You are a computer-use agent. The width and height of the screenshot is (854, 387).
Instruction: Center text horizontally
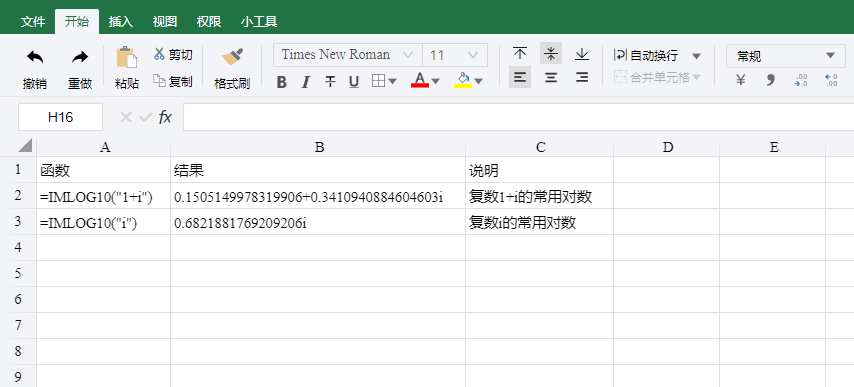click(551, 77)
